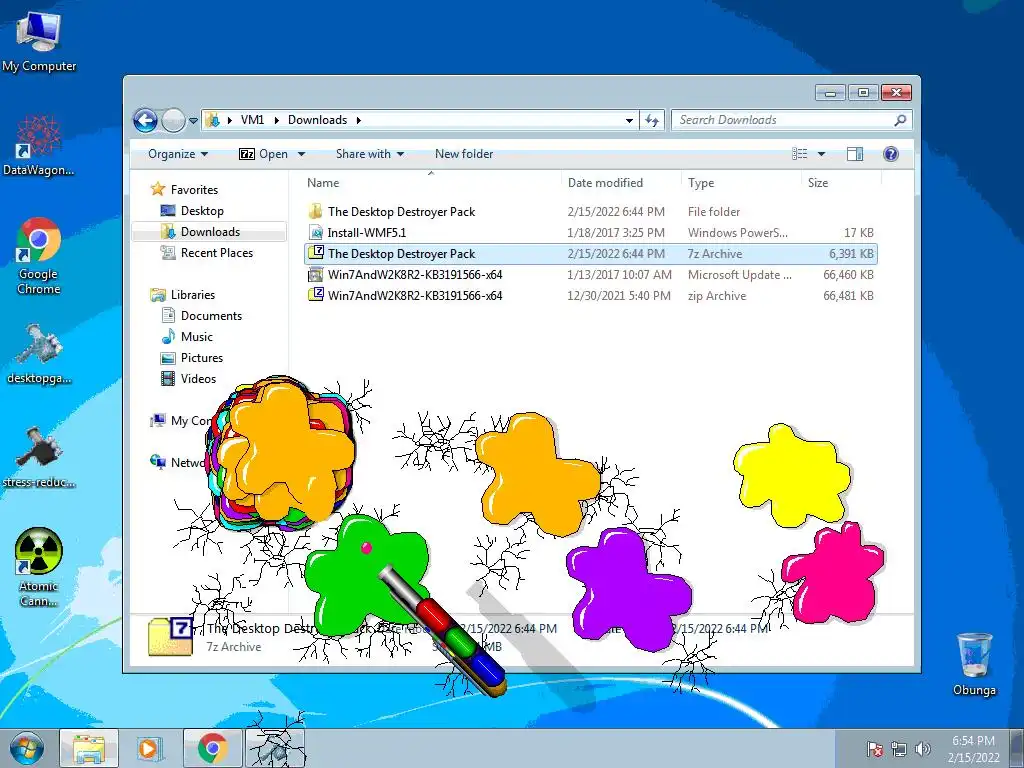Launch the DataWagon desktop shortcut

[38, 145]
